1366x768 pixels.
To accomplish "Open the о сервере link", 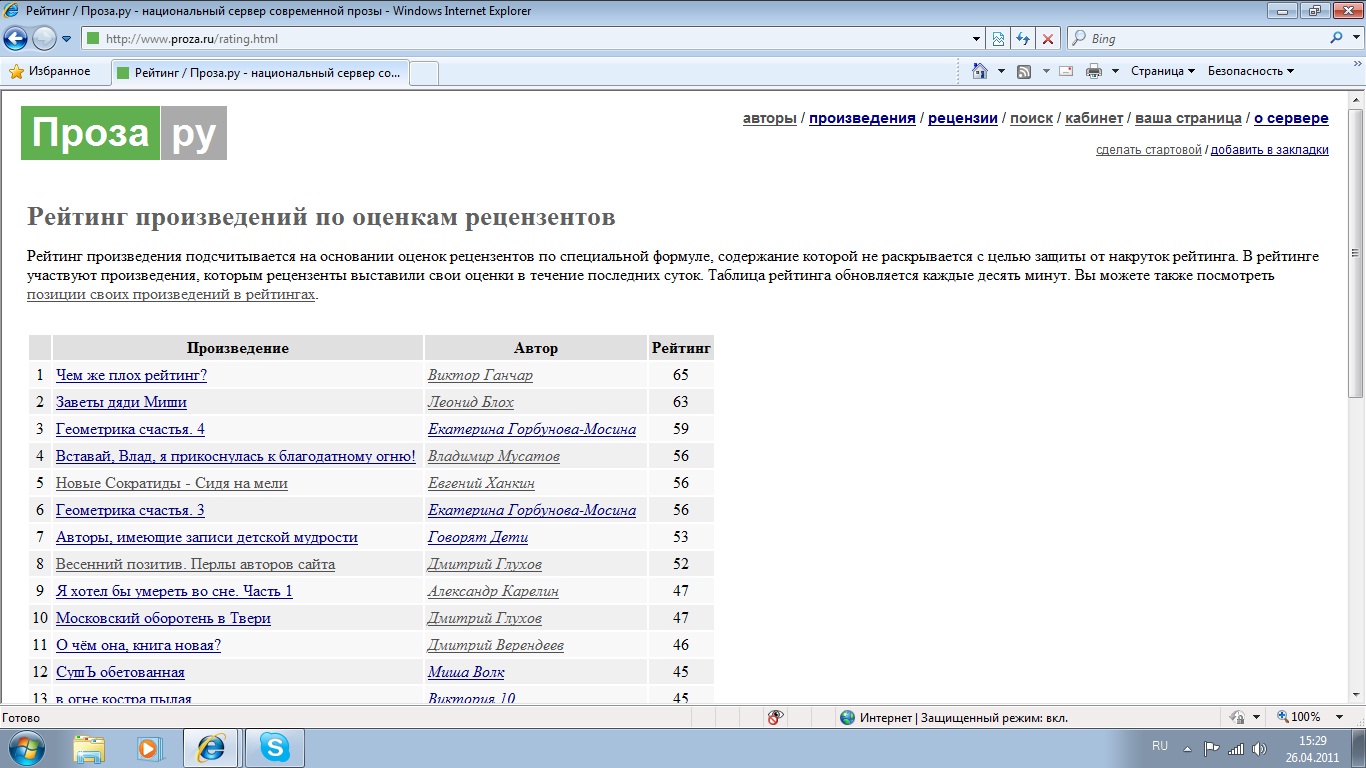I will 1291,118.
